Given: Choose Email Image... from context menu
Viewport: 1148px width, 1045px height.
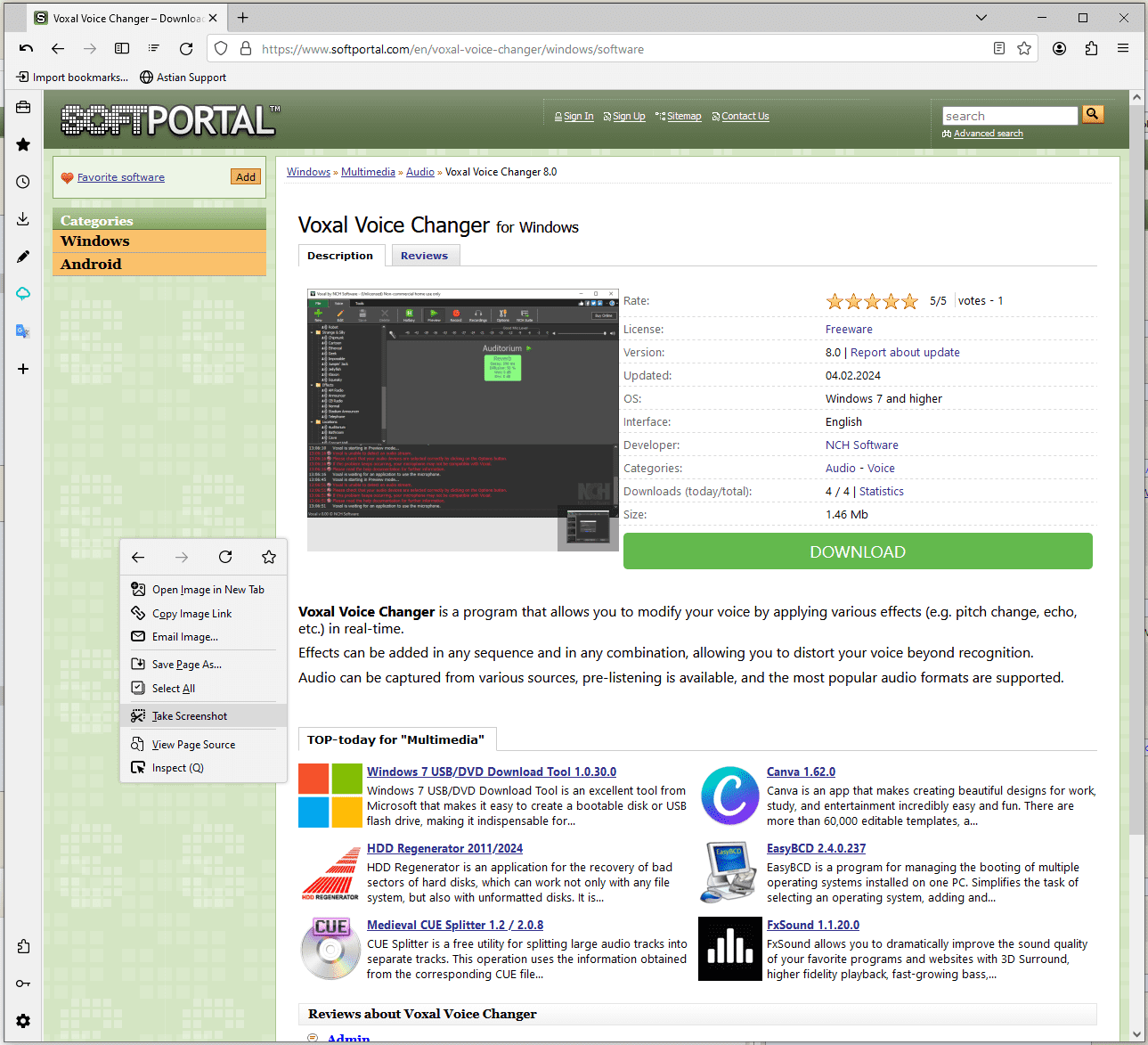Looking at the screenshot, I should 203,637.
